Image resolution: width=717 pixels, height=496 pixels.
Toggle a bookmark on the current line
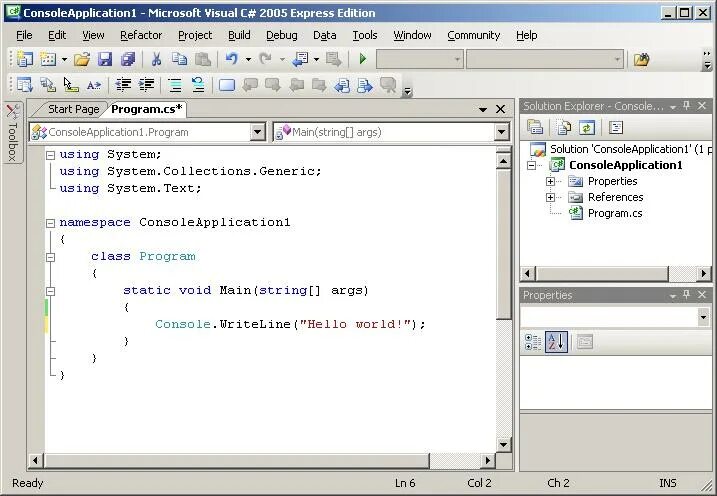(226, 85)
